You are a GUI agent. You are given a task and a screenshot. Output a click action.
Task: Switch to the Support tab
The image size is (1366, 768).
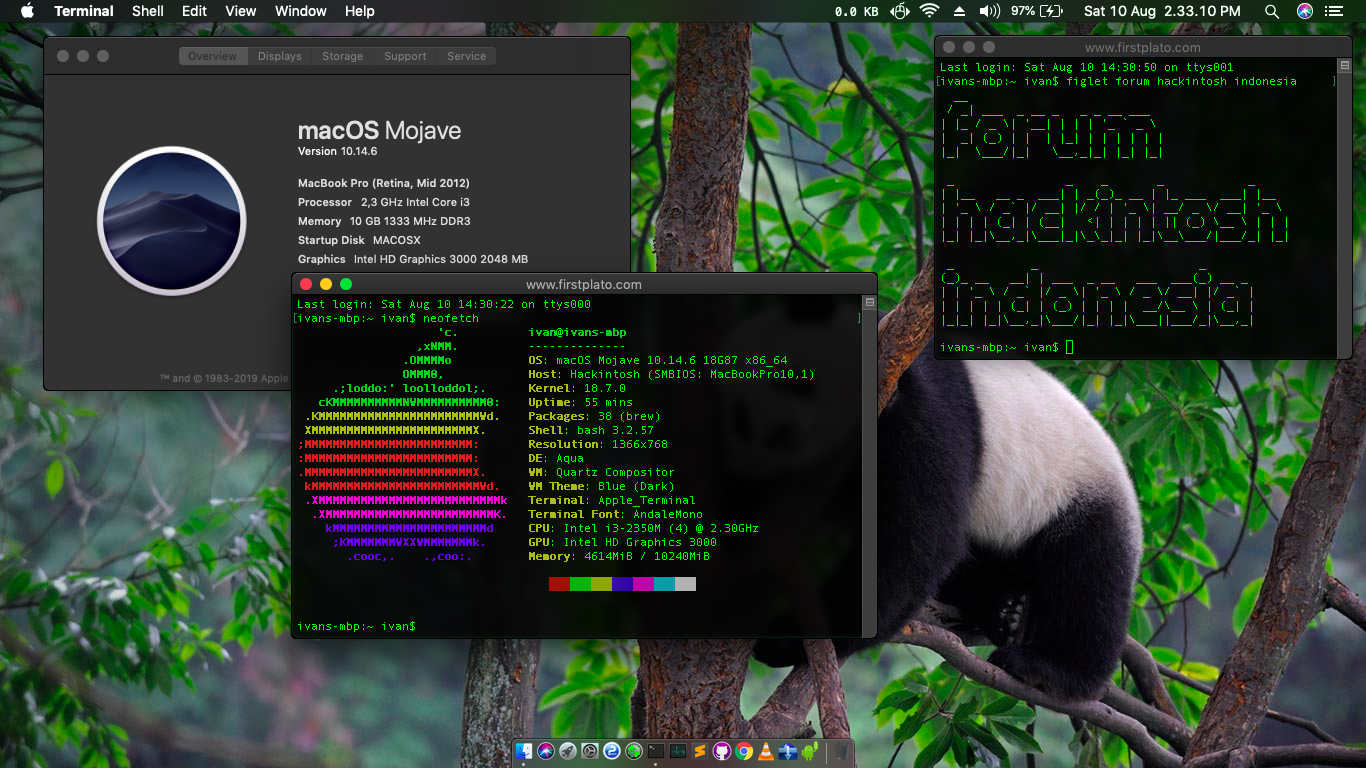[x=405, y=56]
